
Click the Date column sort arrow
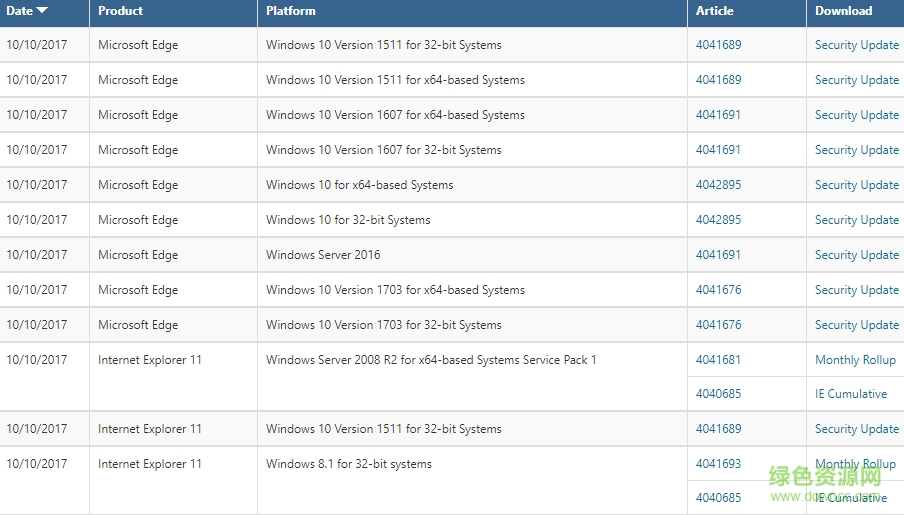(x=42, y=11)
